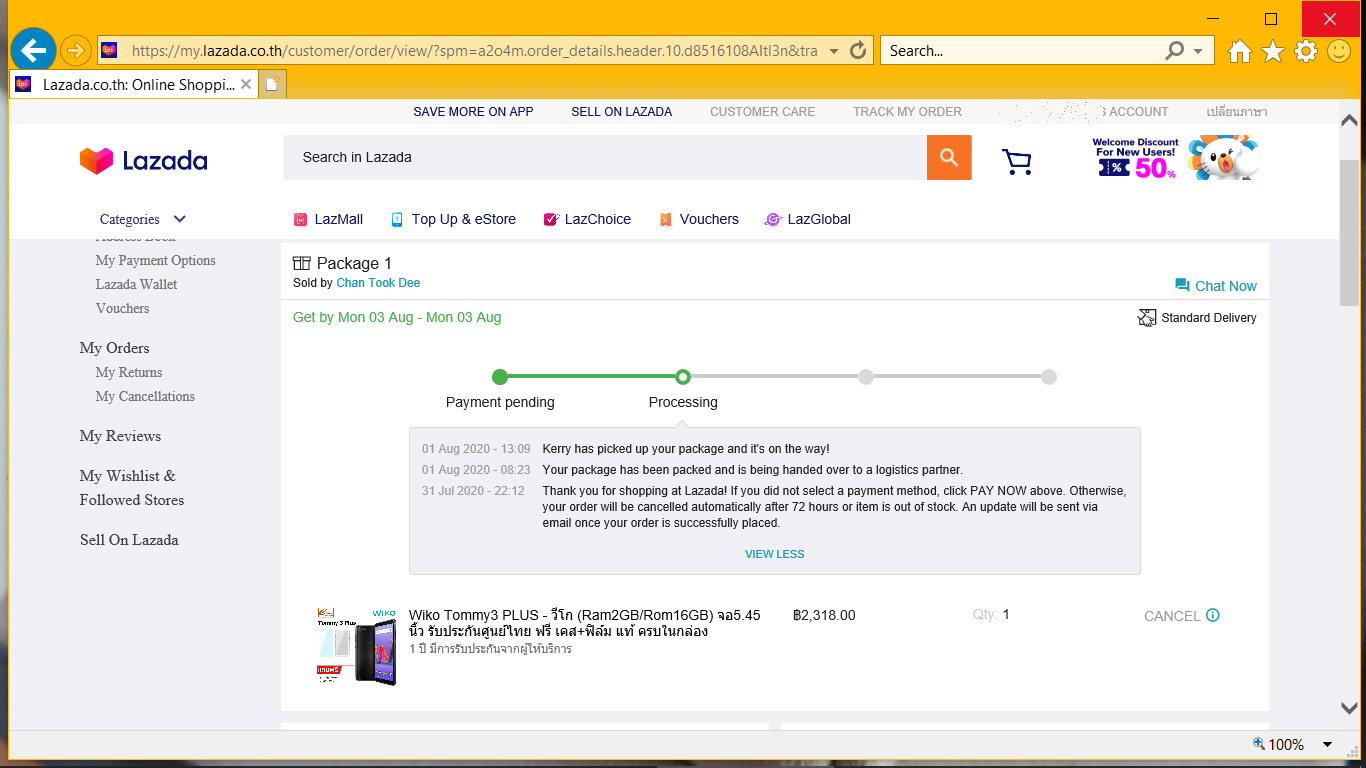Open TRACK MY ORDER menu item
Screen dimensions: 1366x768
pos(907,112)
